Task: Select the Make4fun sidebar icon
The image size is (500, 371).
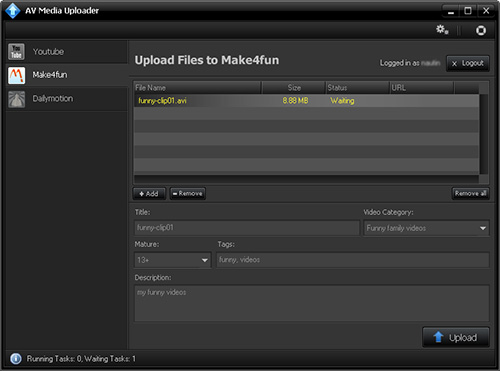Action: click(16, 75)
